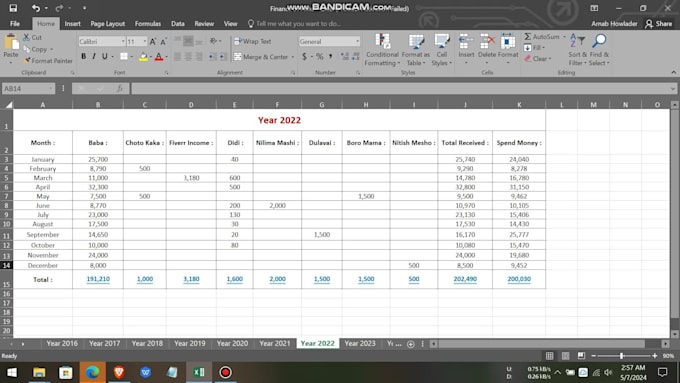Select the Total cell 191,210
Screen dimensions: 680x383
(98, 279)
